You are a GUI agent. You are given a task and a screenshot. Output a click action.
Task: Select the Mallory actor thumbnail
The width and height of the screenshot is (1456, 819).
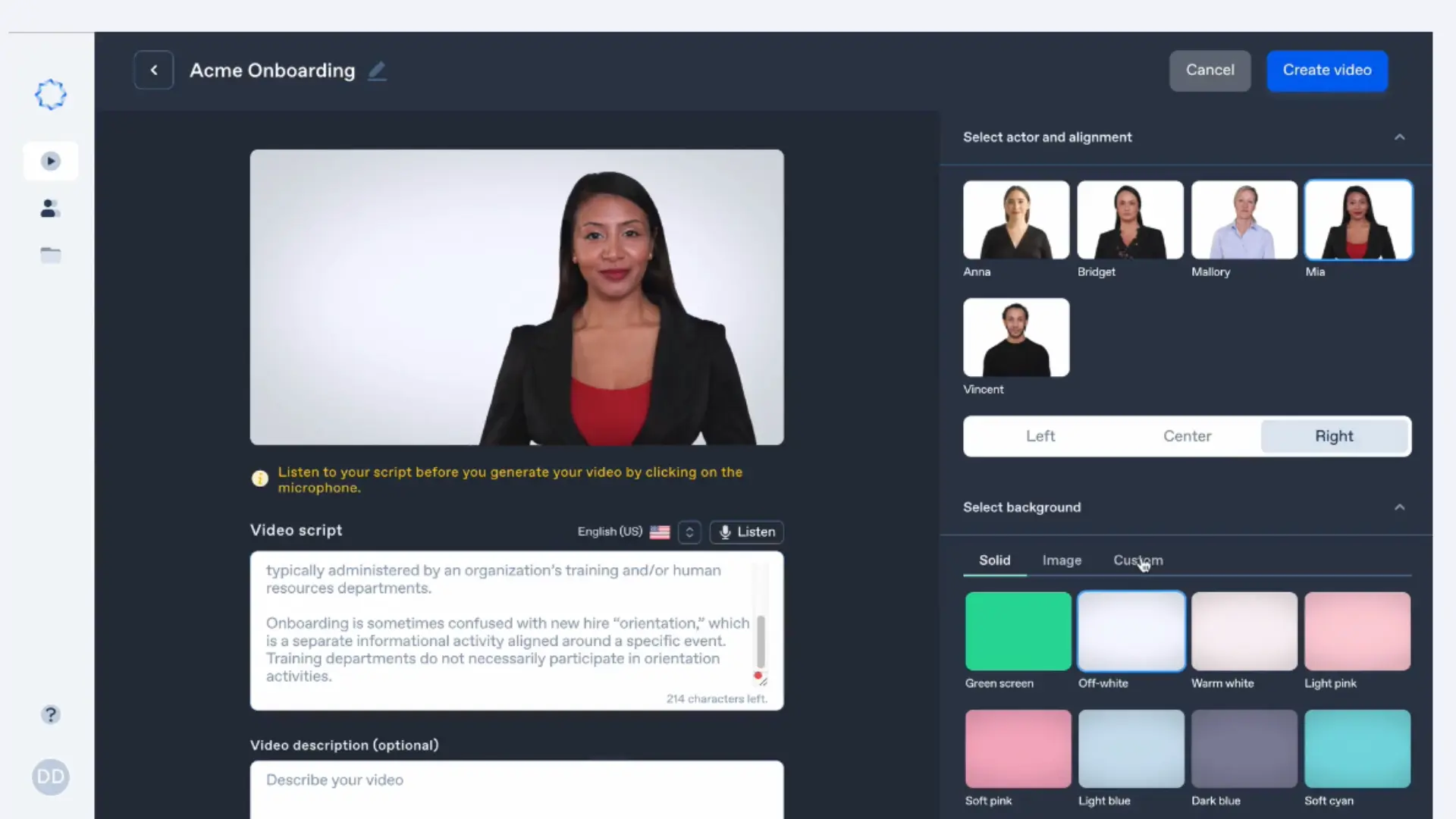[x=1244, y=220]
